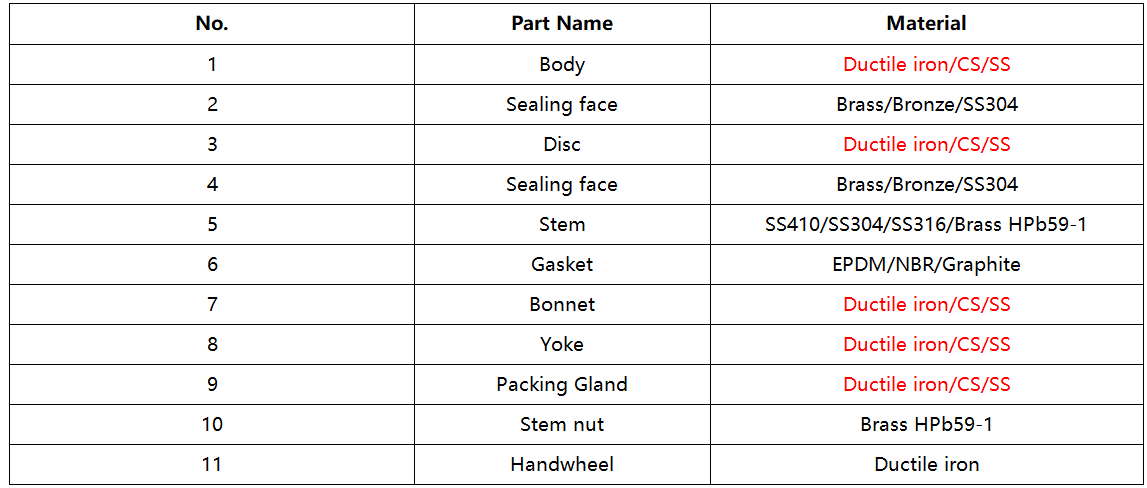Click the Stem nut row's Brass HPb59-1 material
Viewport: 1147px width, 488px height.
click(x=926, y=425)
